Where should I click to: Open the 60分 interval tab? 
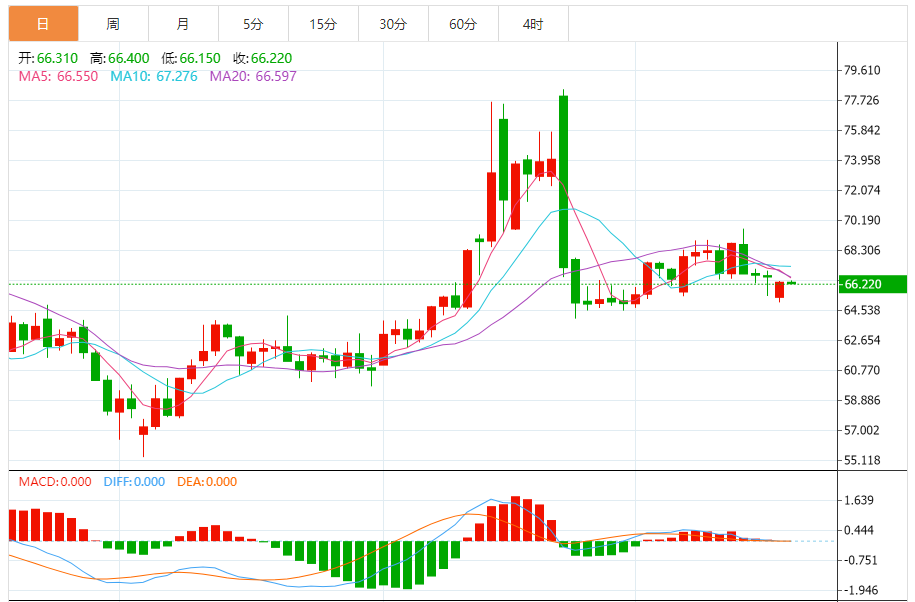click(463, 24)
